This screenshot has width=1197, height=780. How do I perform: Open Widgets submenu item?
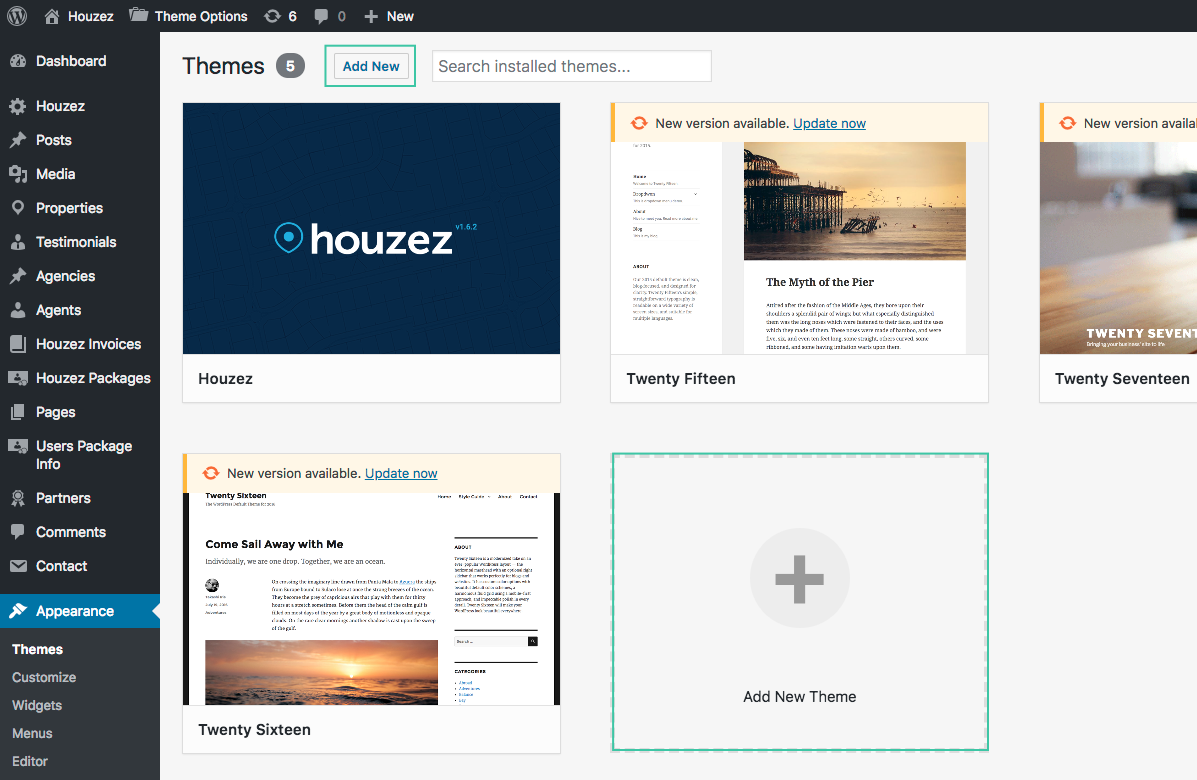(x=37, y=705)
